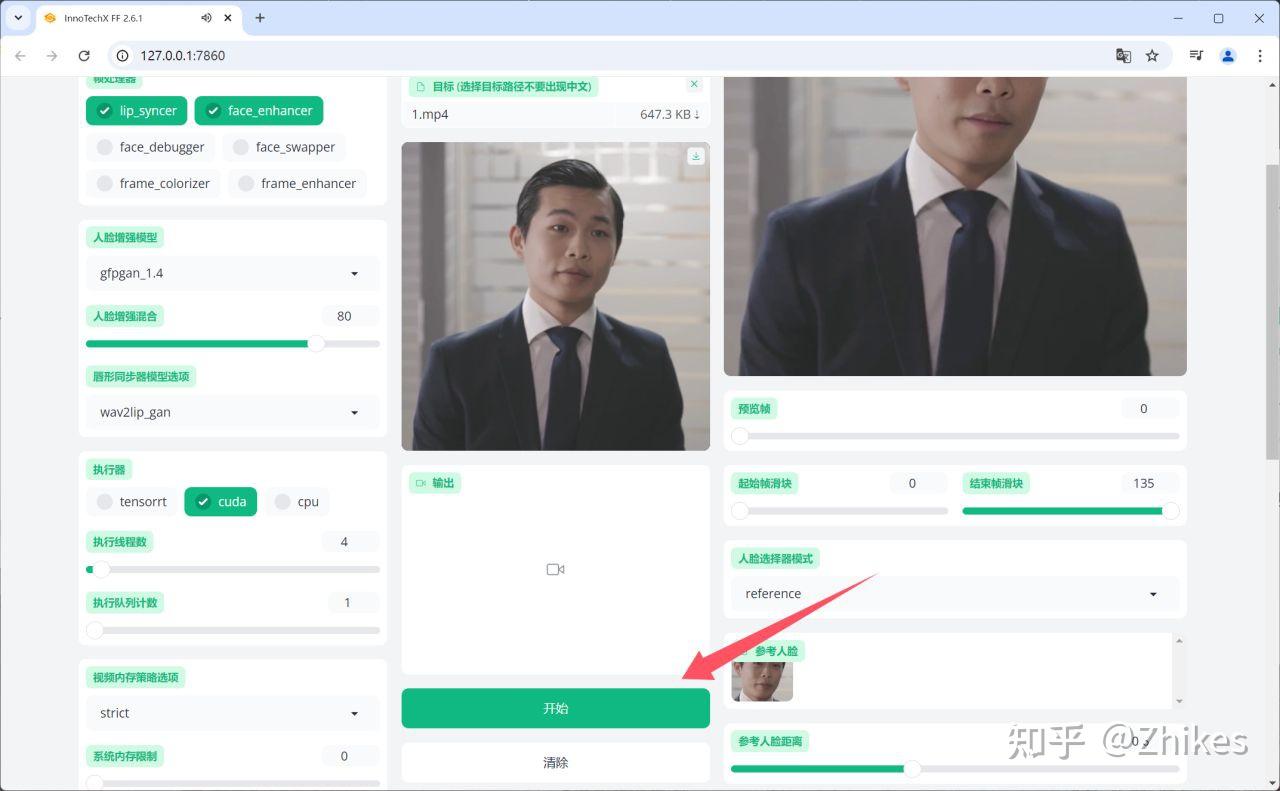Download the target video preview
1280x791 pixels.
[x=696, y=156]
